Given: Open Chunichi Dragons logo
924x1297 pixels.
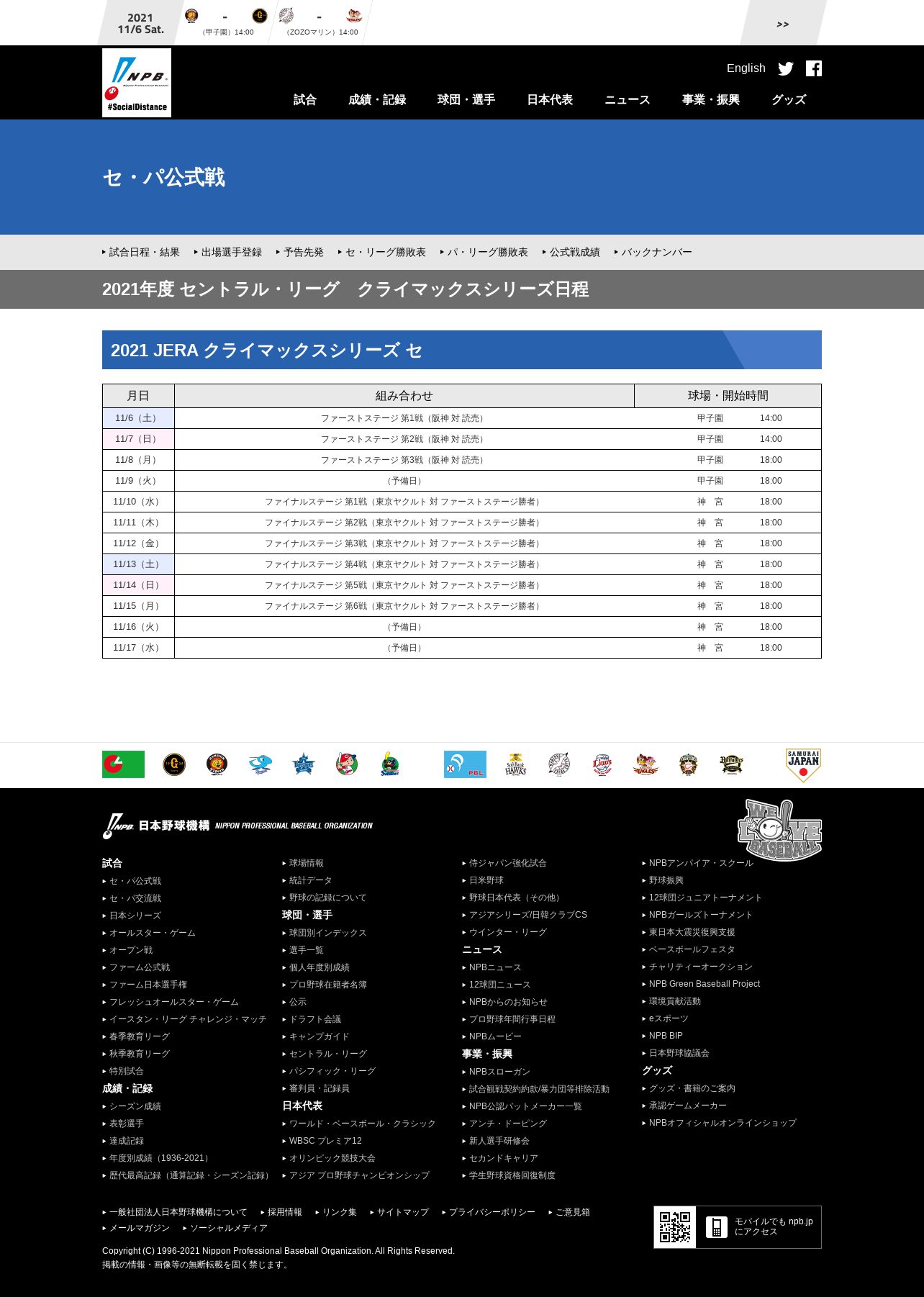Looking at the screenshot, I should (x=261, y=764).
